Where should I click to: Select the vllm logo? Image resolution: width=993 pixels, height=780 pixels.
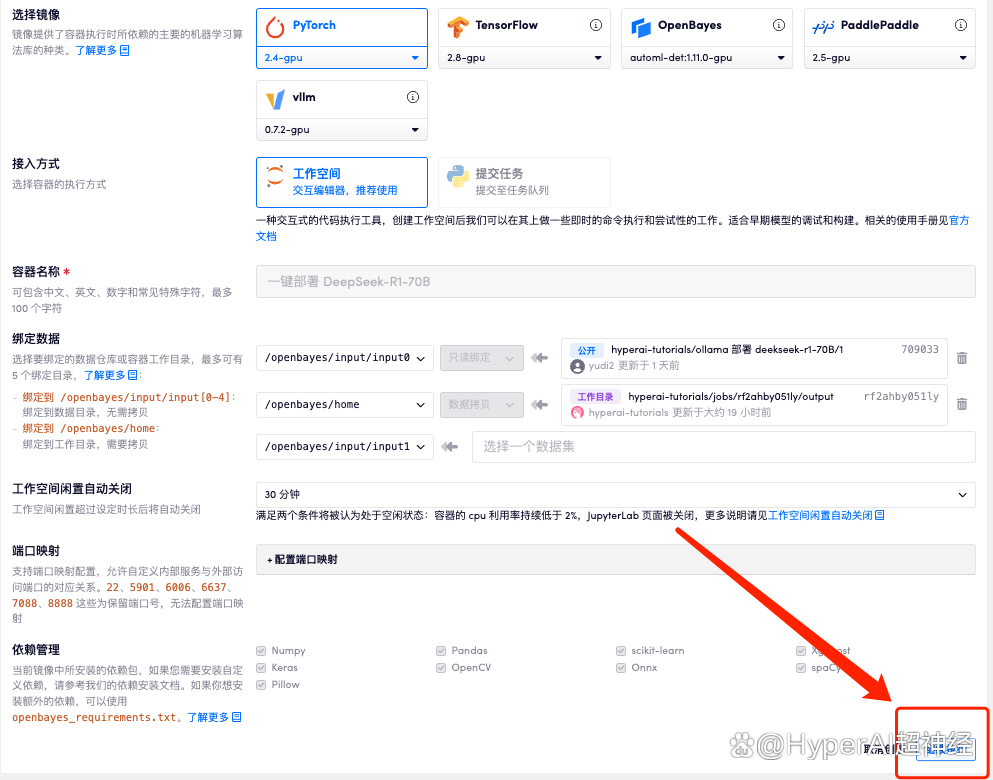point(275,99)
